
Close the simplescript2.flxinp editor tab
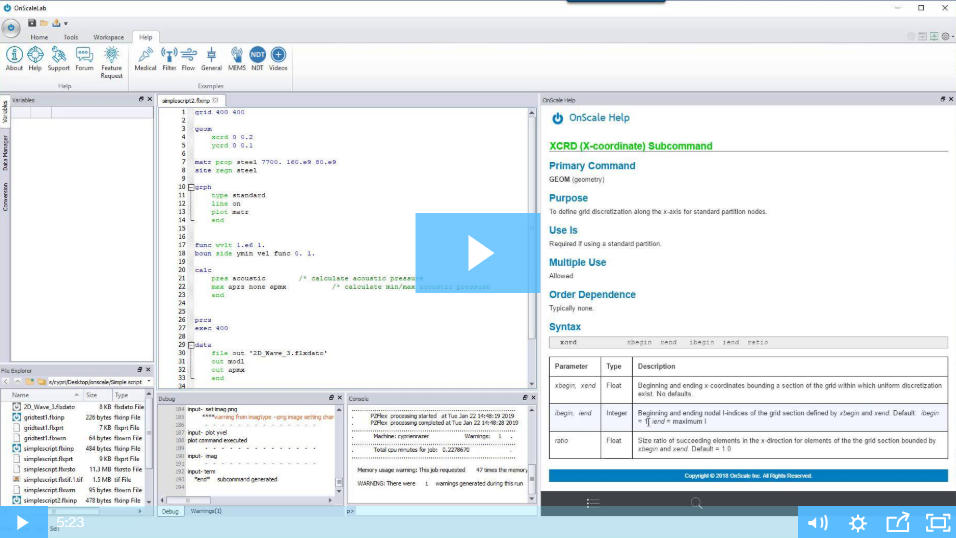click(215, 100)
